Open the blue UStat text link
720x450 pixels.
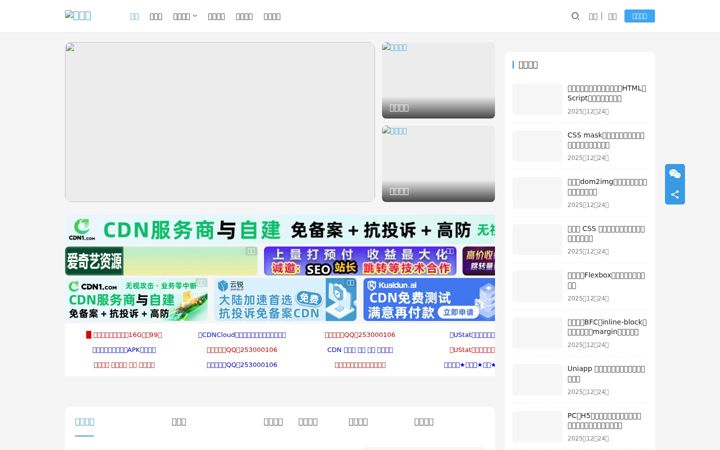472,335
